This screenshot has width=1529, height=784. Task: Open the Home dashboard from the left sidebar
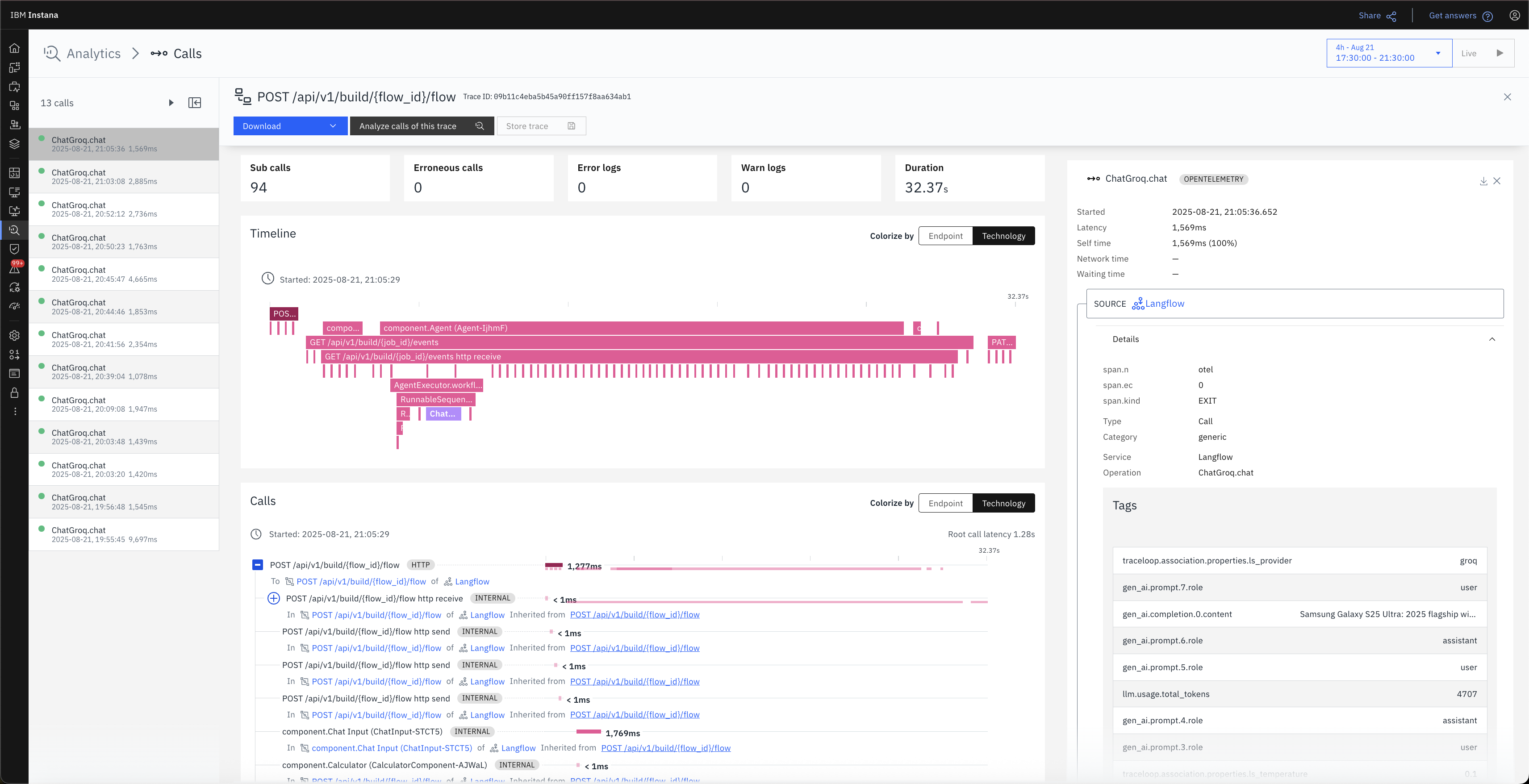click(x=14, y=48)
